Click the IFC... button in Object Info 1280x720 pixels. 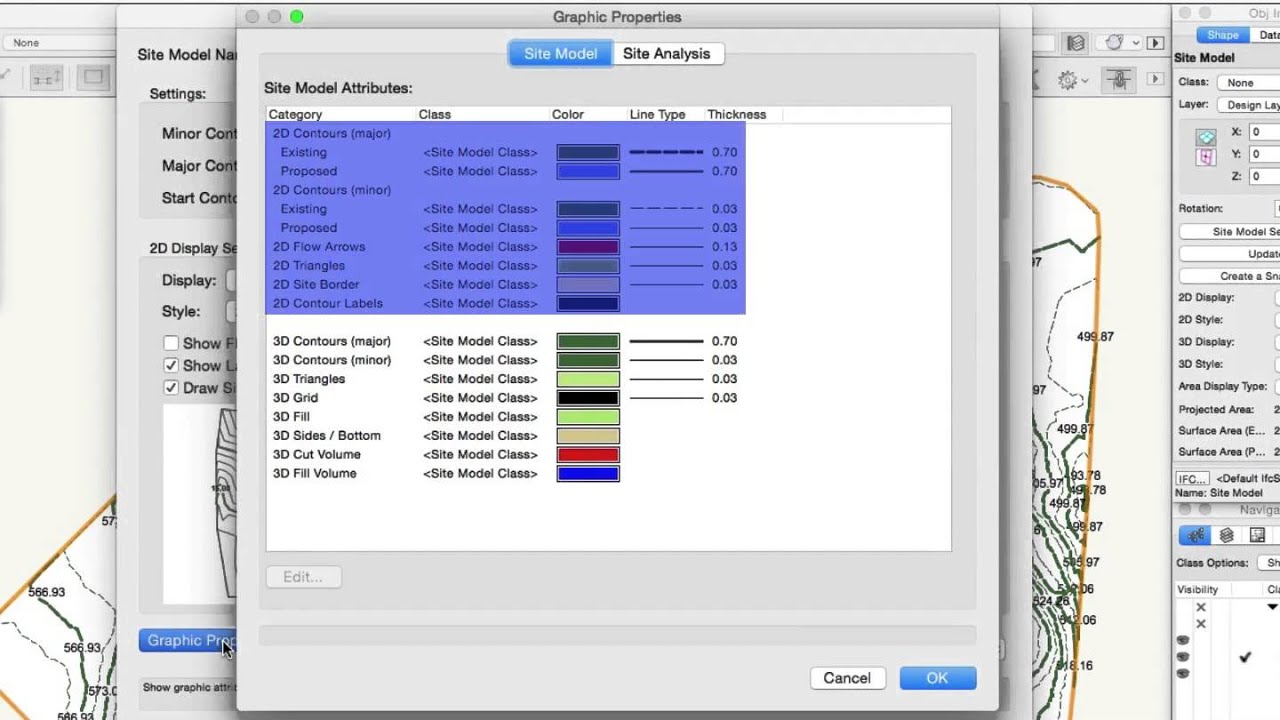tap(1192, 478)
